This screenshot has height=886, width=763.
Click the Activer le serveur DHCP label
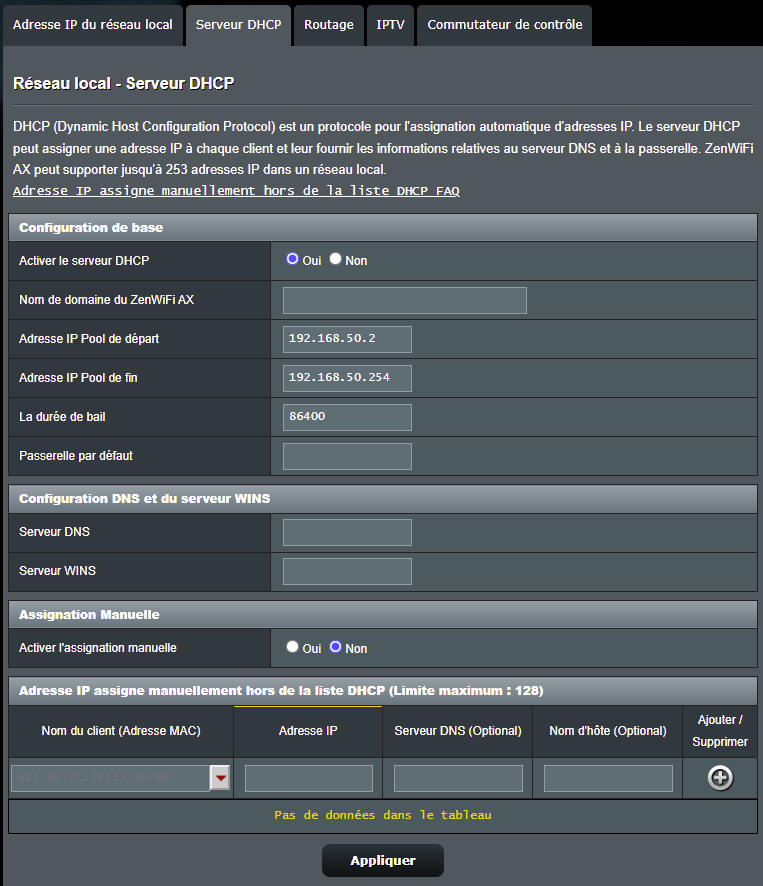pos(84,261)
